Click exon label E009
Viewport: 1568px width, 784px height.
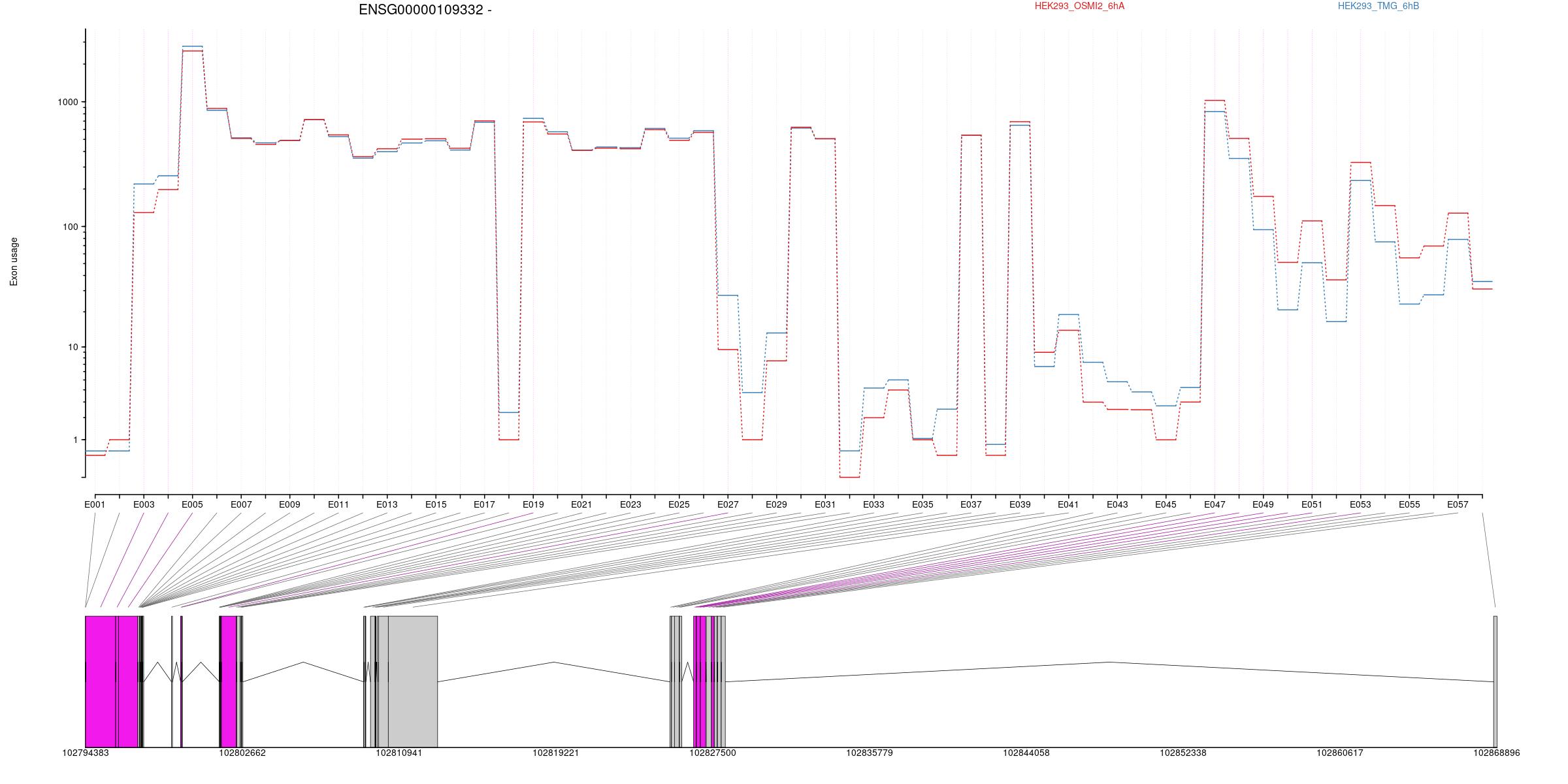pyautogui.click(x=289, y=504)
